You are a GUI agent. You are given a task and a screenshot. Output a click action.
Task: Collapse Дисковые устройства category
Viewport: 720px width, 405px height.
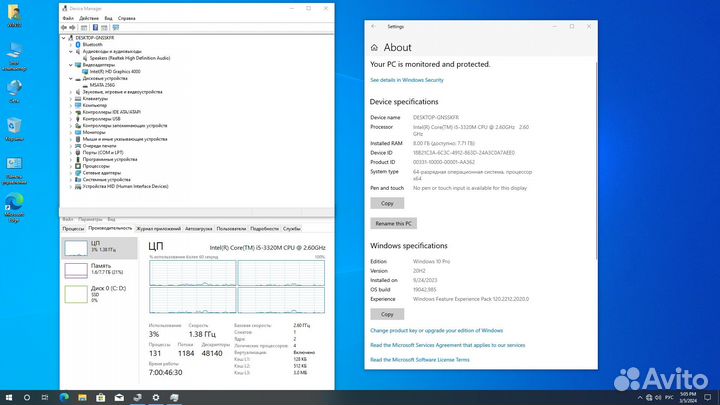click(x=71, y=79)
